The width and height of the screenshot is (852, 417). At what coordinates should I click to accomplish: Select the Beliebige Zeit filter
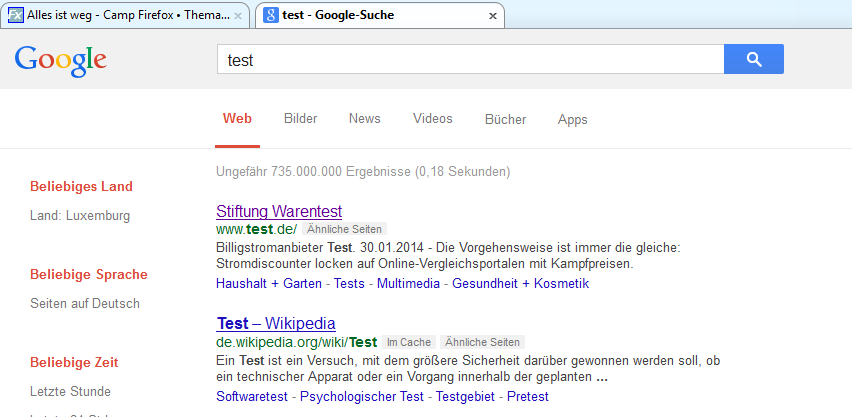pyautogui.click(x=74, y=363)
